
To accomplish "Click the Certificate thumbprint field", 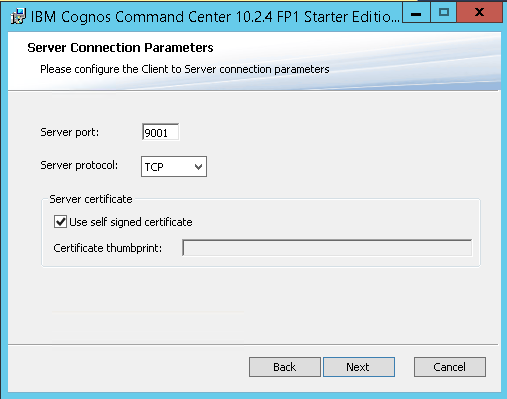I will (x=327, y=248).
